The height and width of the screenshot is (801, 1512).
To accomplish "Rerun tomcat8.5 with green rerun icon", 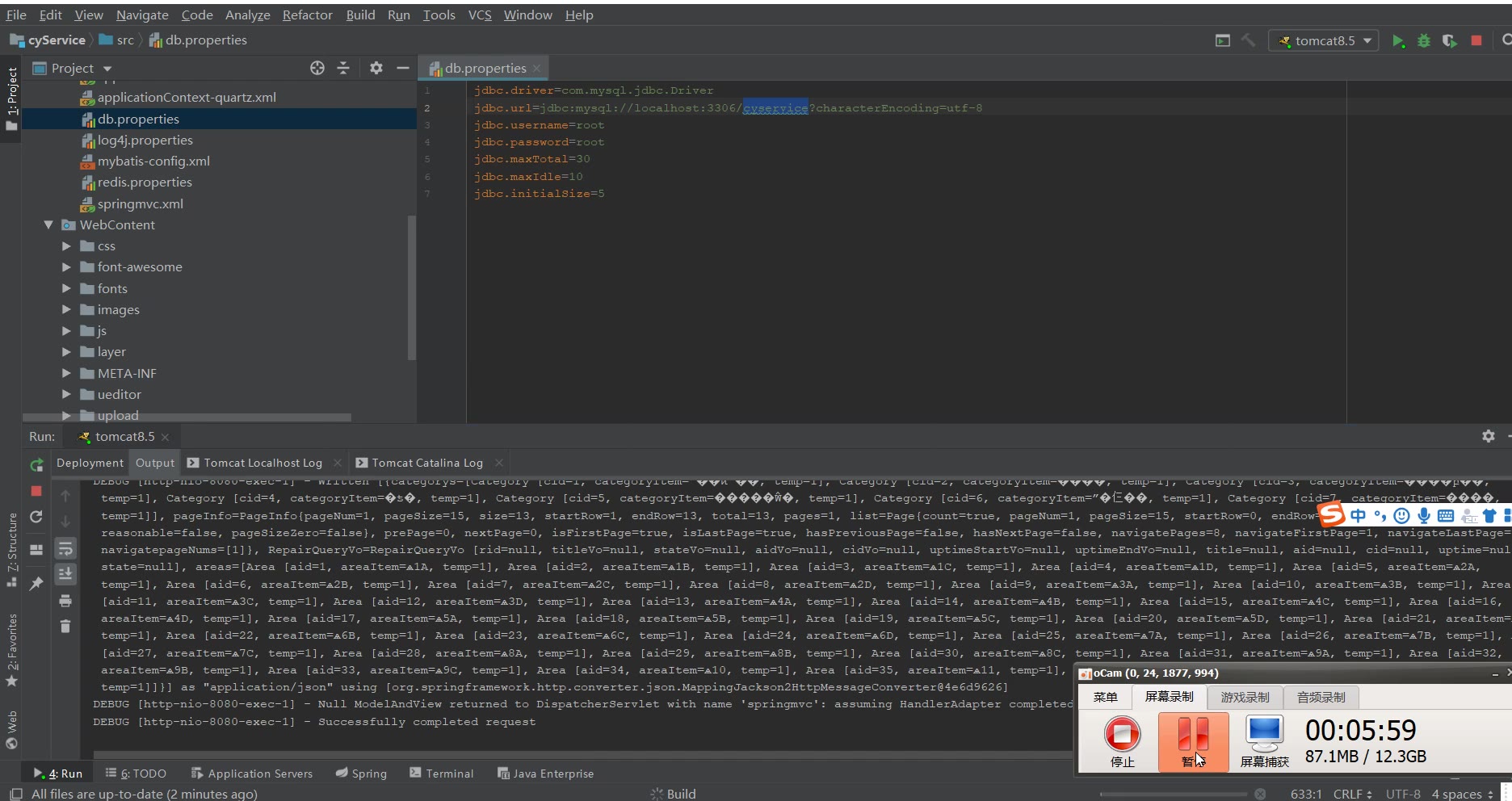I will tap(36, 465).
